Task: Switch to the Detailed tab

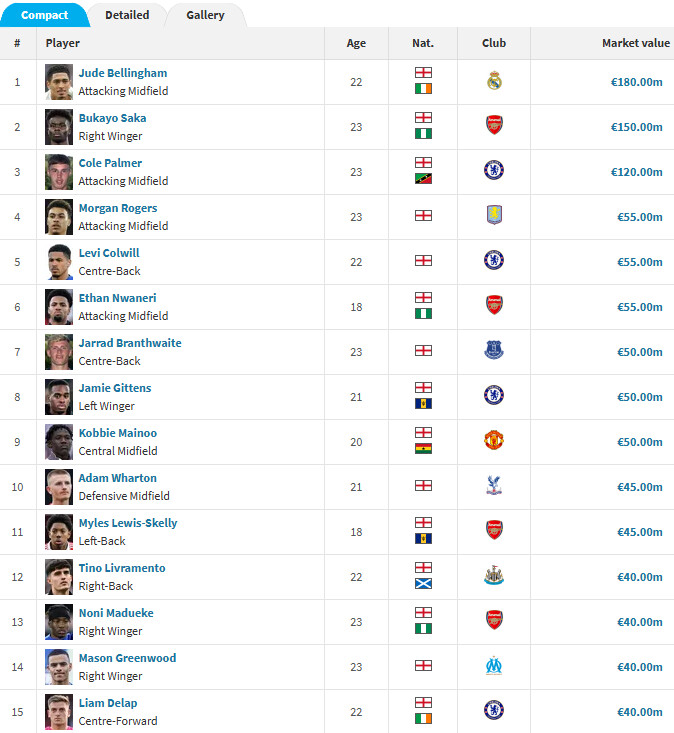Action: pyautogui.click(x=127, y=15)
